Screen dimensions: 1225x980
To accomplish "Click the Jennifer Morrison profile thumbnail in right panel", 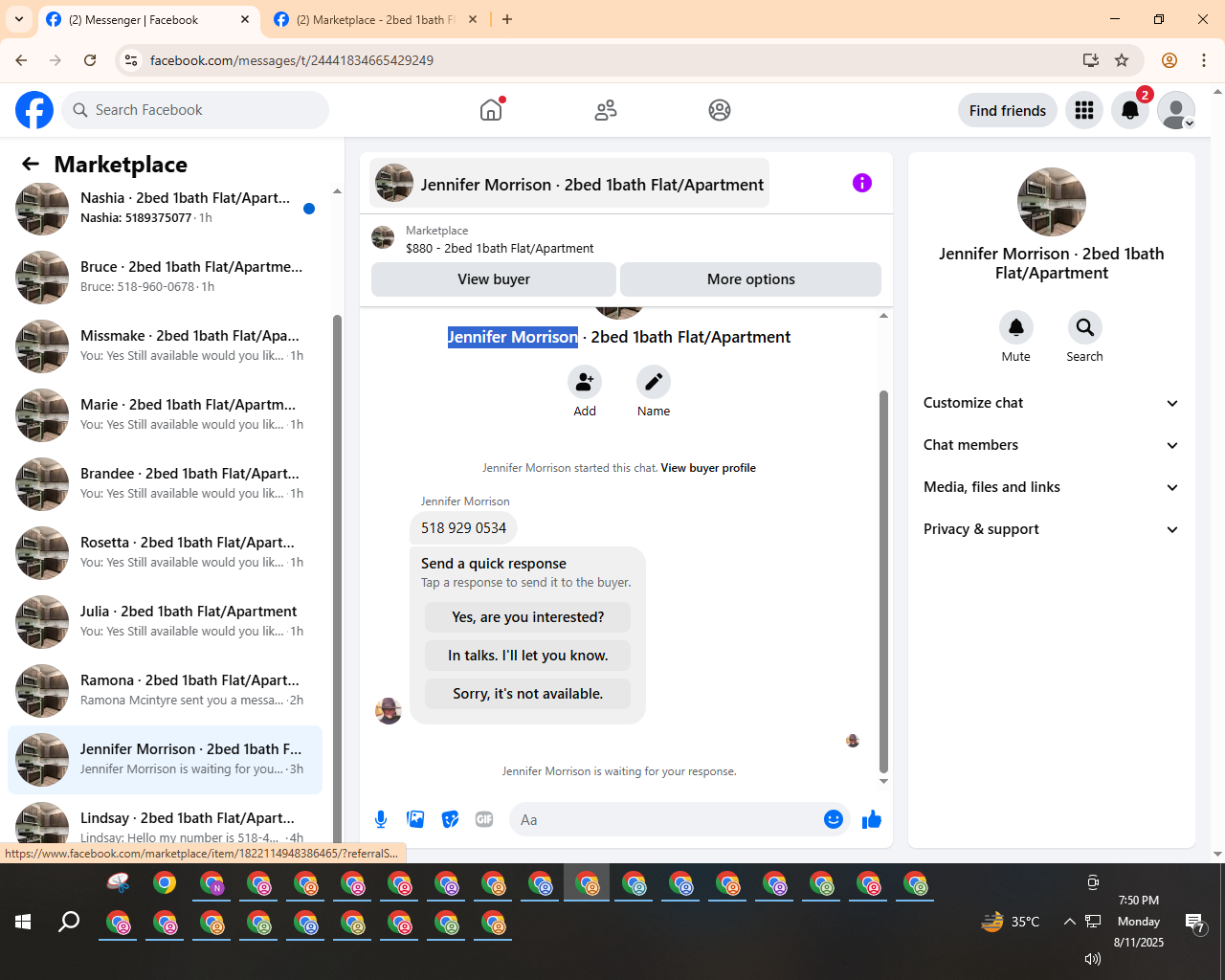I will tap(1052, 202).
